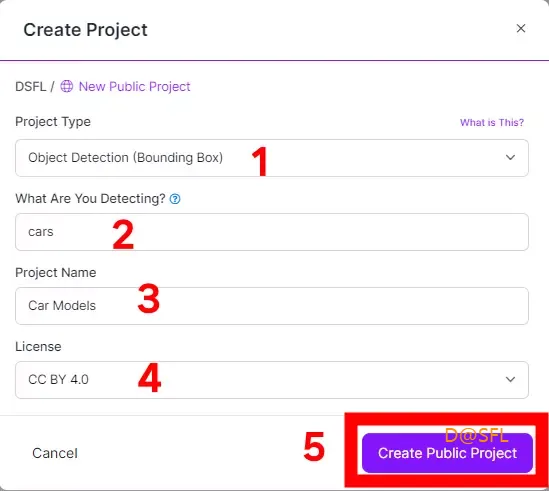Open the Object Detection (Bounding Box) selector
Viewport: 549px width, 491px height.
click(272, 158)
